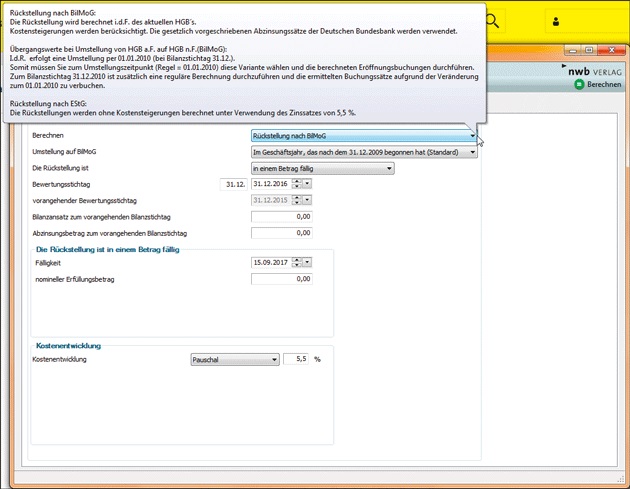The width and height of the screenshot is (630, 489).
Task: Click the Abzinsungsbetrag amount field
Action: pyautogui.click(x=281, y=232)
